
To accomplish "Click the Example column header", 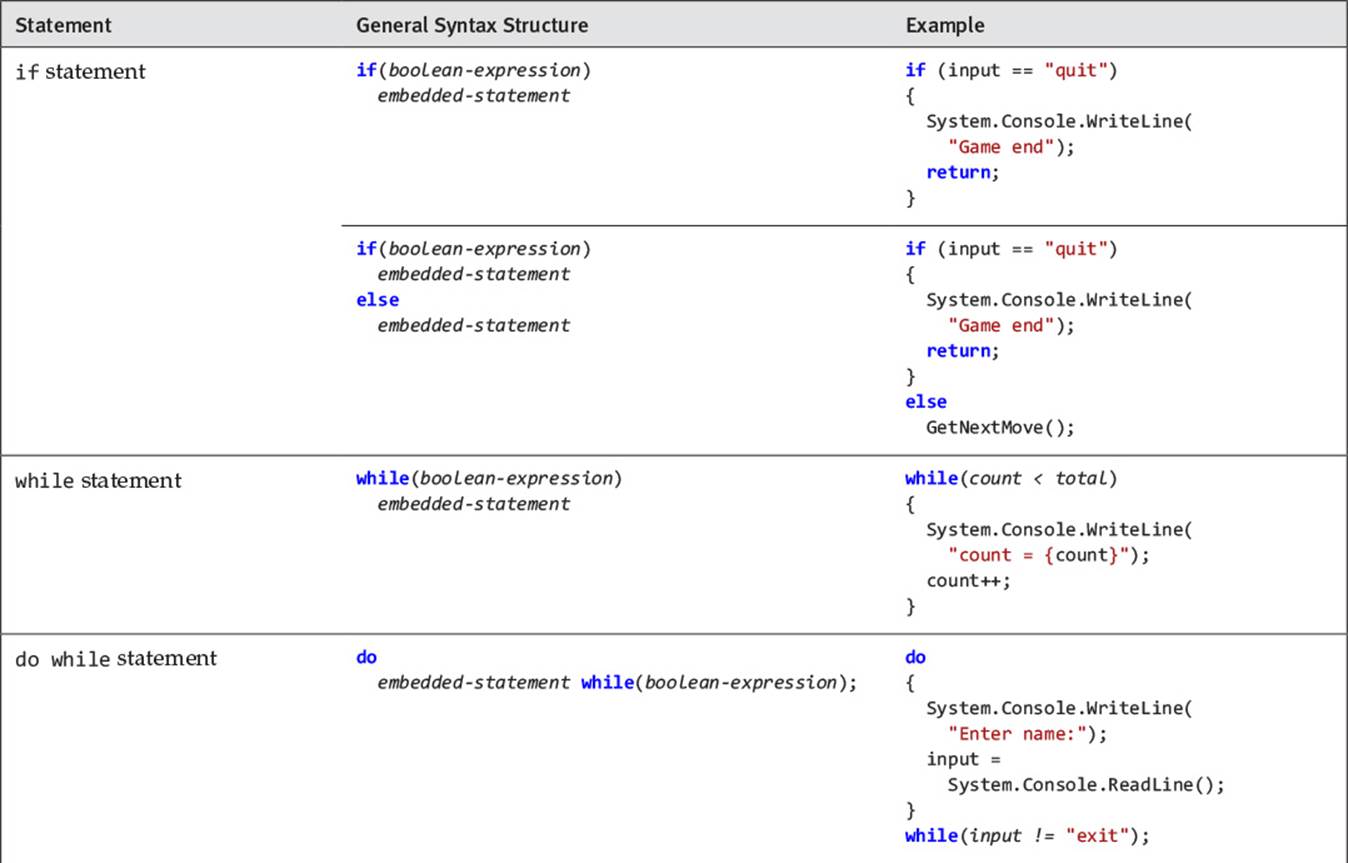I will 945,25.
